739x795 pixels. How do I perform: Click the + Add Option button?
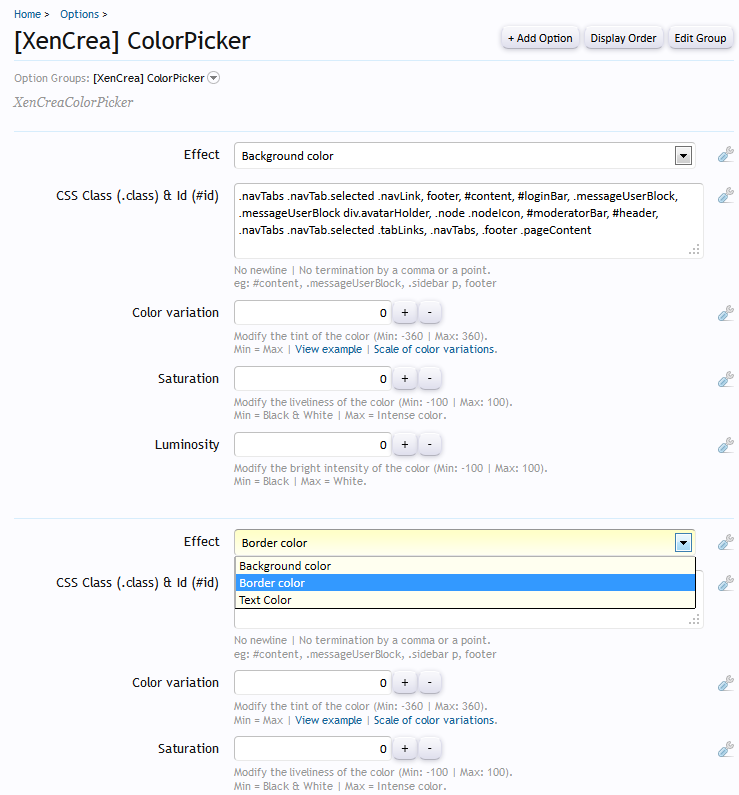(x=540, y=38)
